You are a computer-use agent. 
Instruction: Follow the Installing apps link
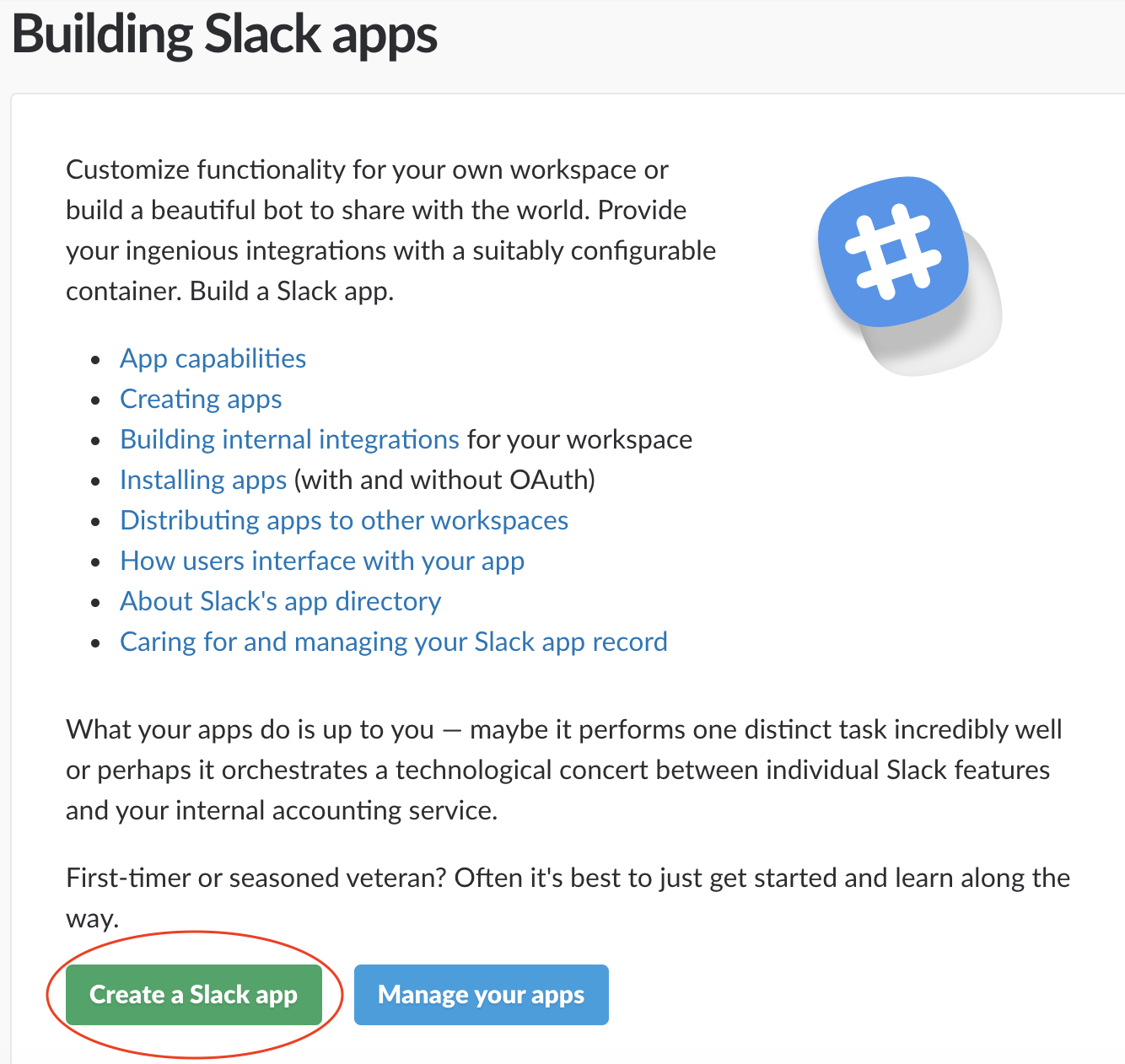[203, 480]
